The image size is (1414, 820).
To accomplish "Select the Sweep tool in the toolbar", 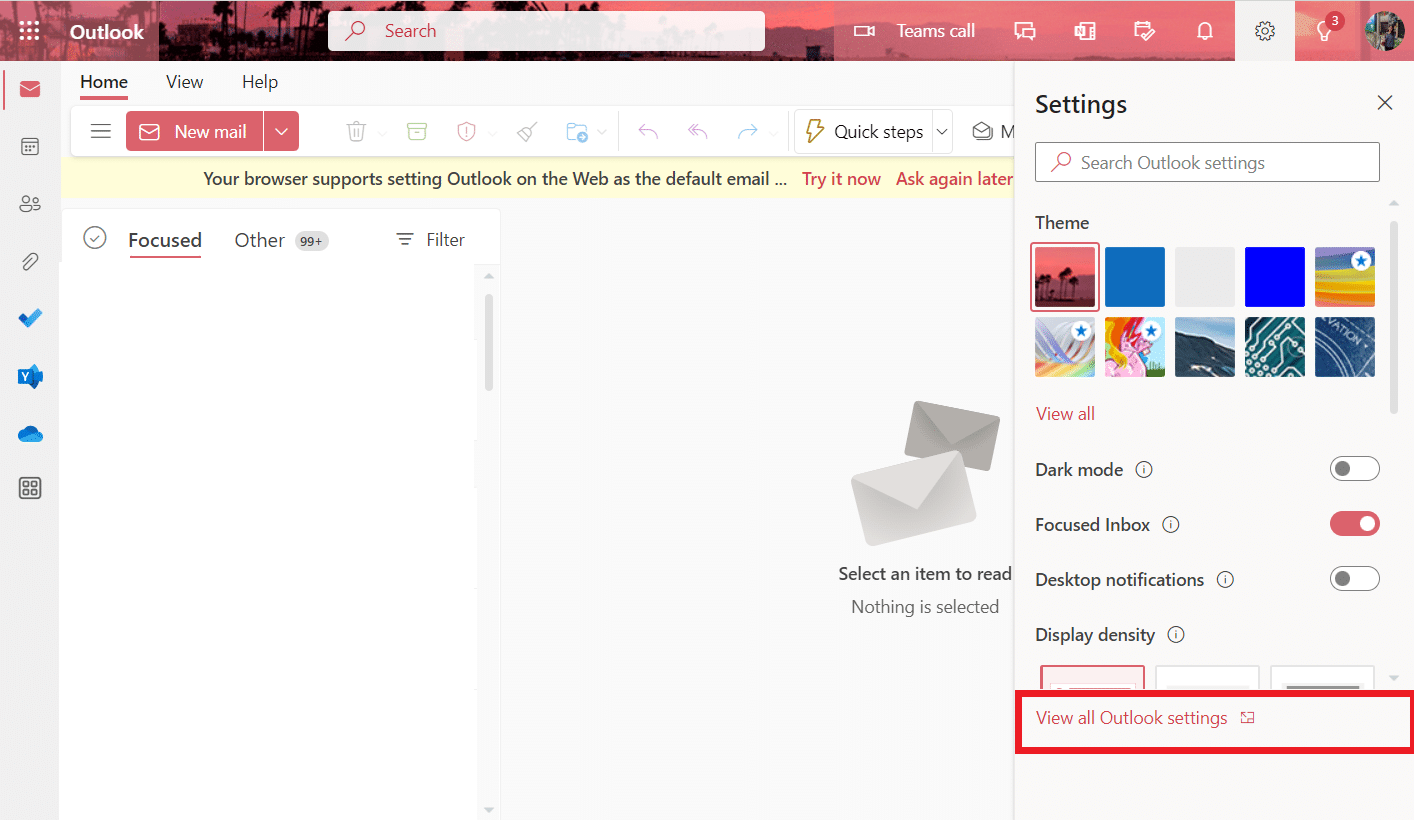I will [526, 131].
